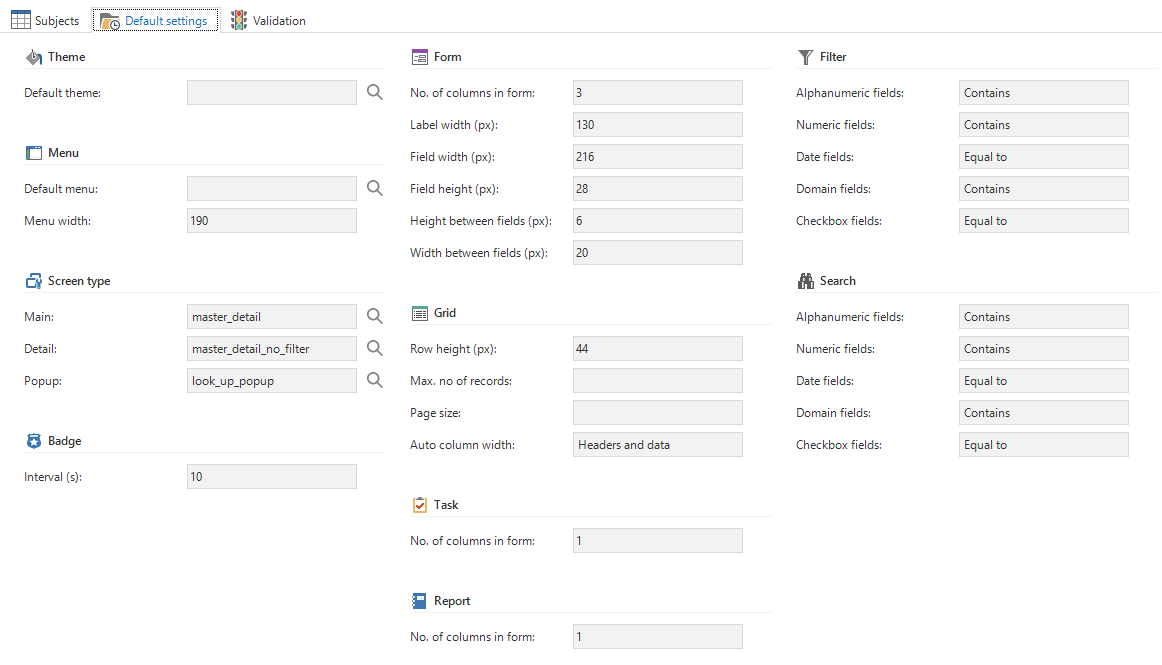Open Filter Checkbox fields dropdown
The height and width of the screenshot is (665, 1162).
1043,221
